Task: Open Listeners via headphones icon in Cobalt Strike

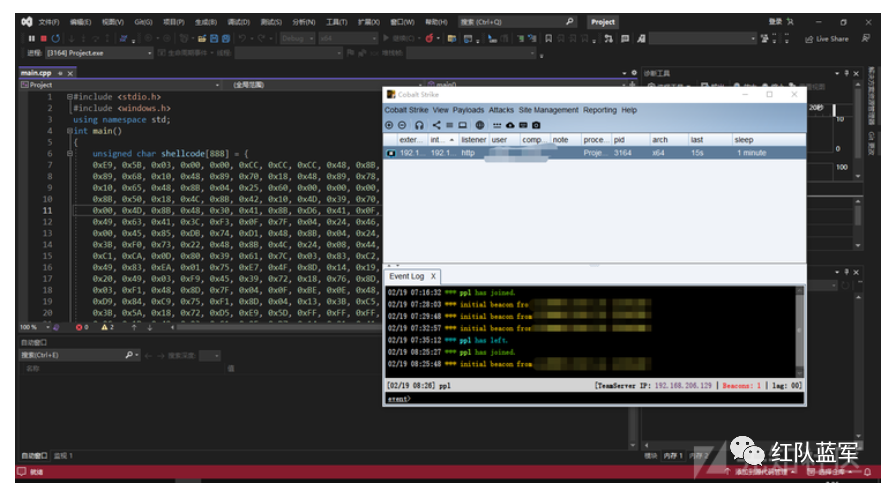Action: [419, 125]
